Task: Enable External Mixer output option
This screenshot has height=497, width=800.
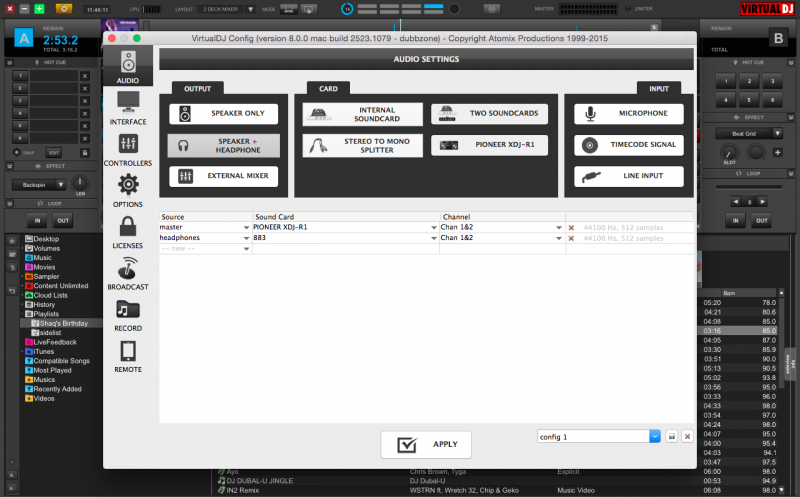Action: (x=223, y=176)
